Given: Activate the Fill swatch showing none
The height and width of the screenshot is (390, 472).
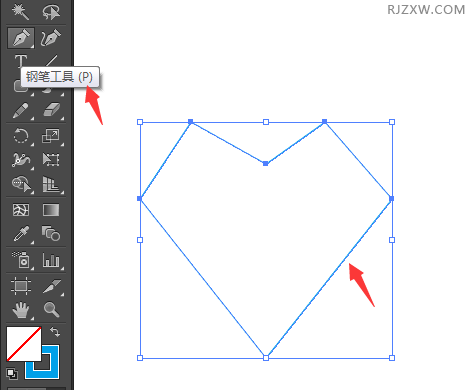Looking at the screenshot, I should (x=24, y=344).
